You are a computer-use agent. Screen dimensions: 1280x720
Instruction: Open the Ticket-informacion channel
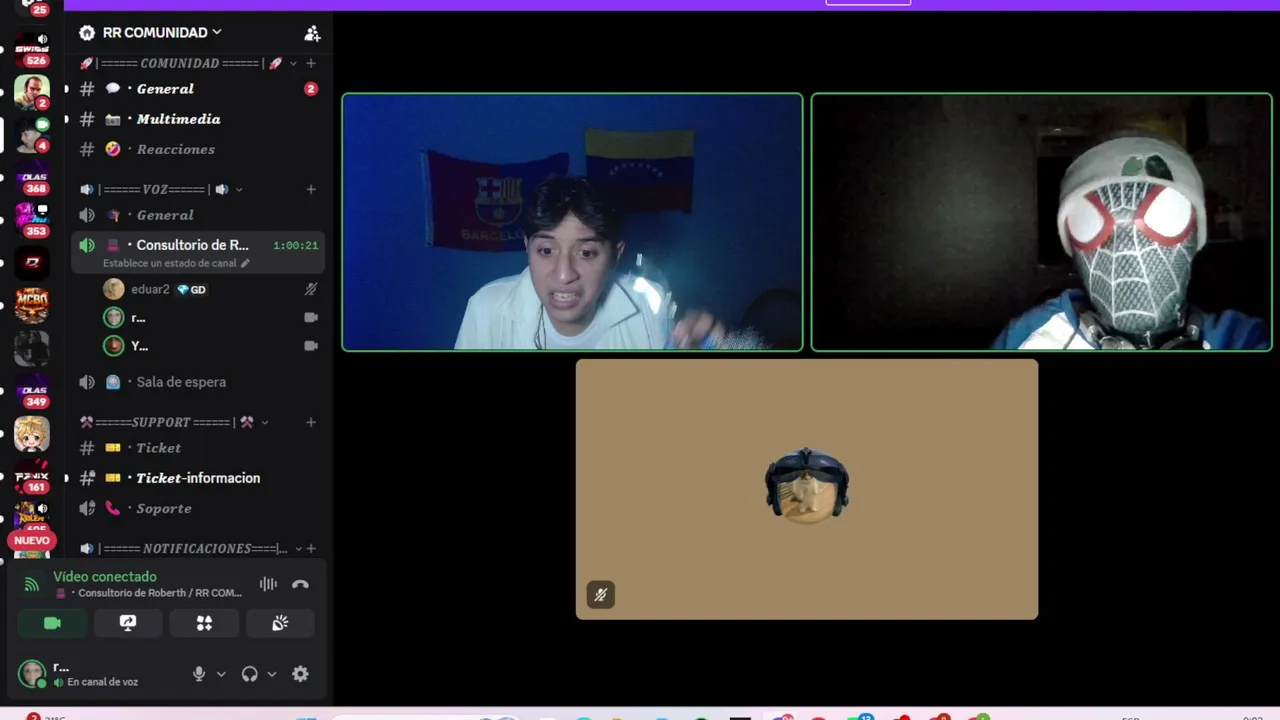click(x=198, y=478)
